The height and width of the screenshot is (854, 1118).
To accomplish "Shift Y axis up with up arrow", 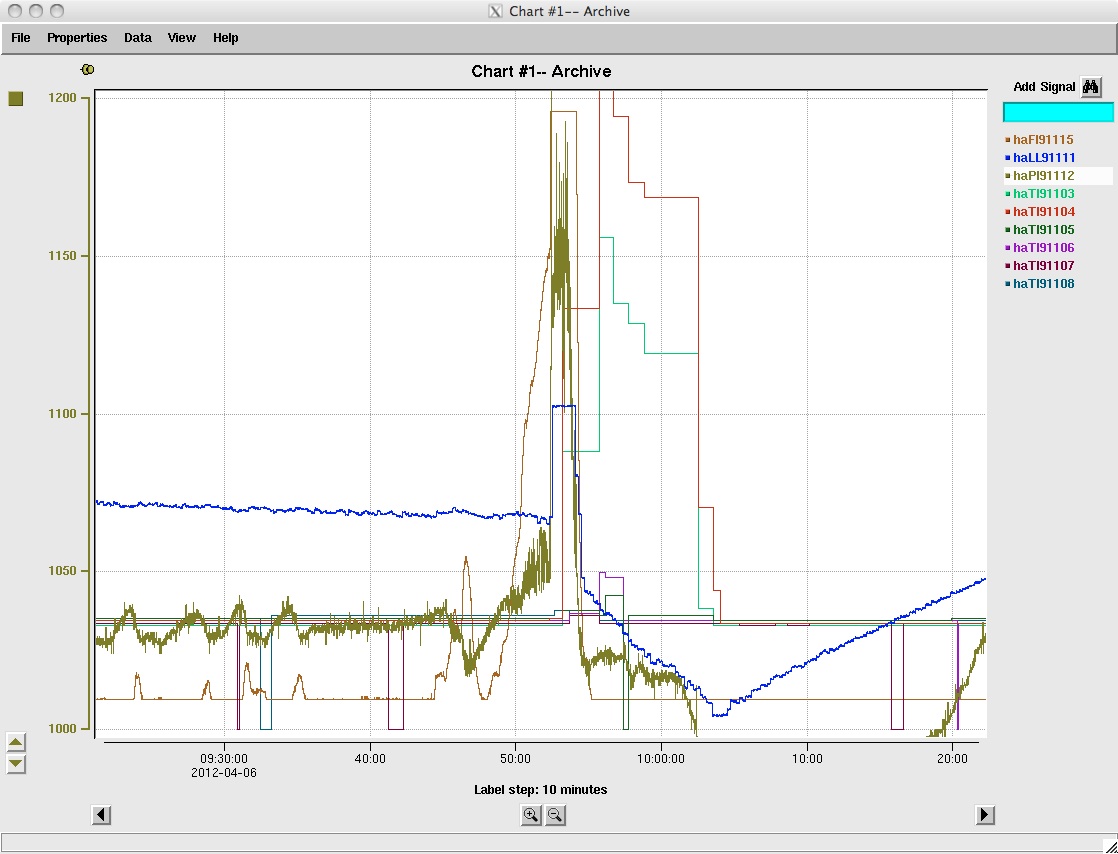I will pos(16,742).
